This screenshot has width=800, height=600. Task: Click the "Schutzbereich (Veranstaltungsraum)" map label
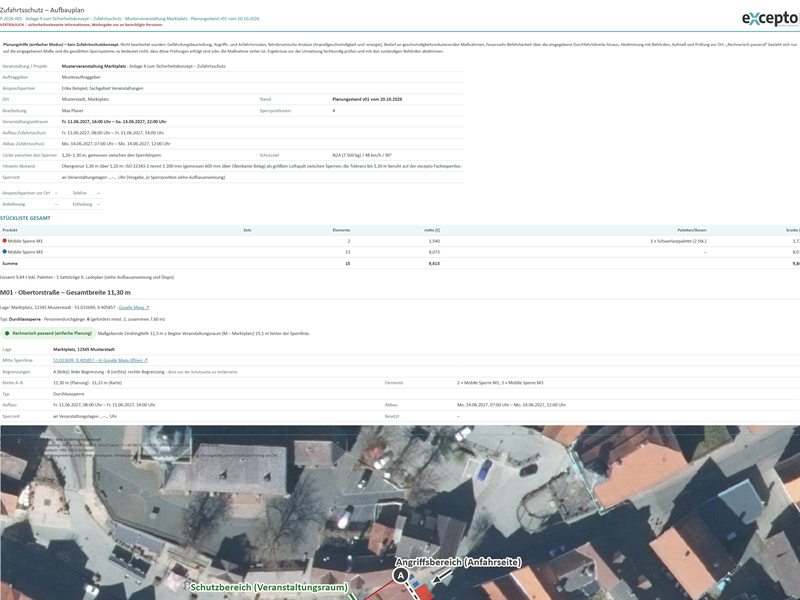click(269, 587)
